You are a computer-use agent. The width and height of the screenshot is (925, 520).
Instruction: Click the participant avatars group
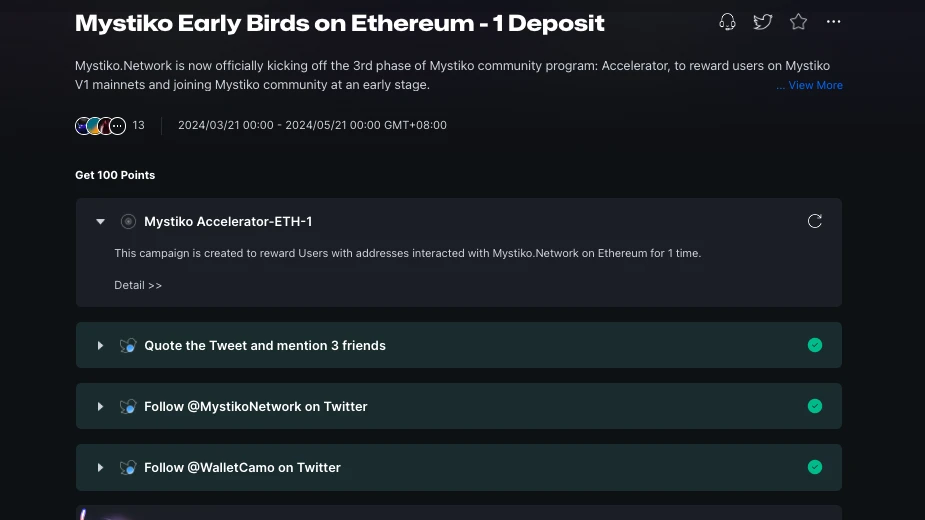[100, 125]
